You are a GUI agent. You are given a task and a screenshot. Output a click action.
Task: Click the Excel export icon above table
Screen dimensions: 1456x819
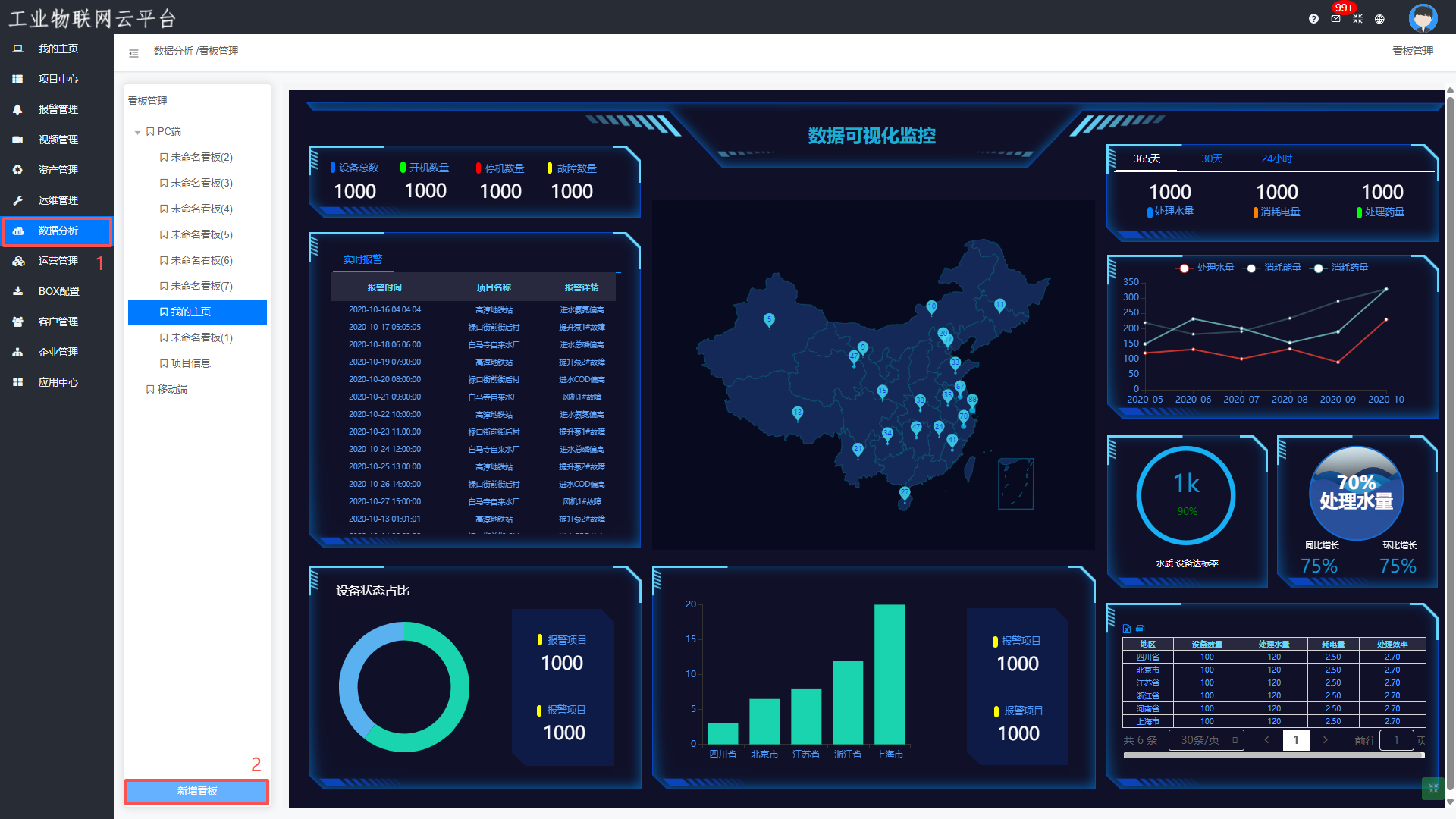pos(1127,629)
